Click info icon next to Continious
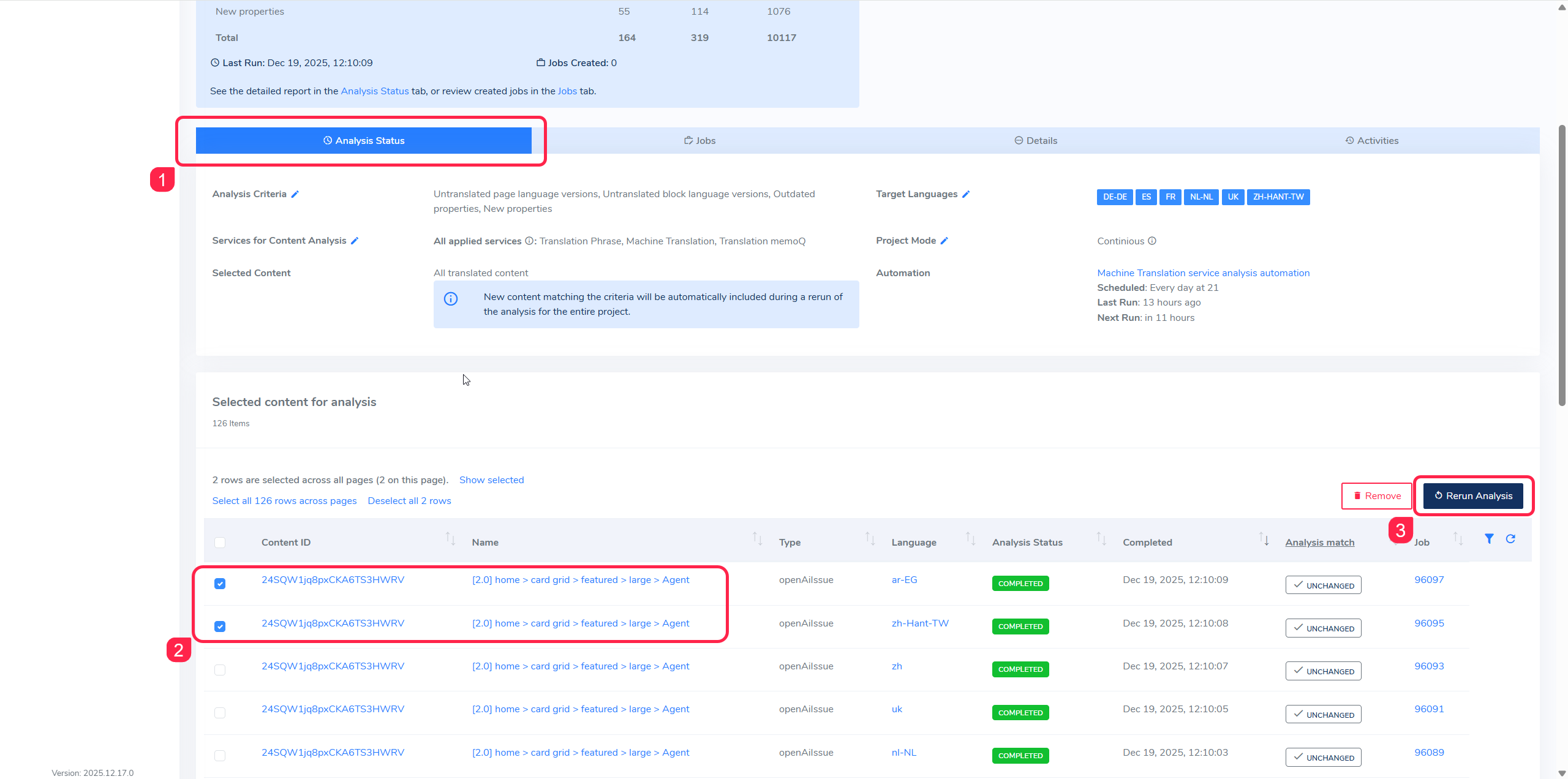Image resolution: width=1568 pixels, height=779 pixels. (x=1152, y=241)
